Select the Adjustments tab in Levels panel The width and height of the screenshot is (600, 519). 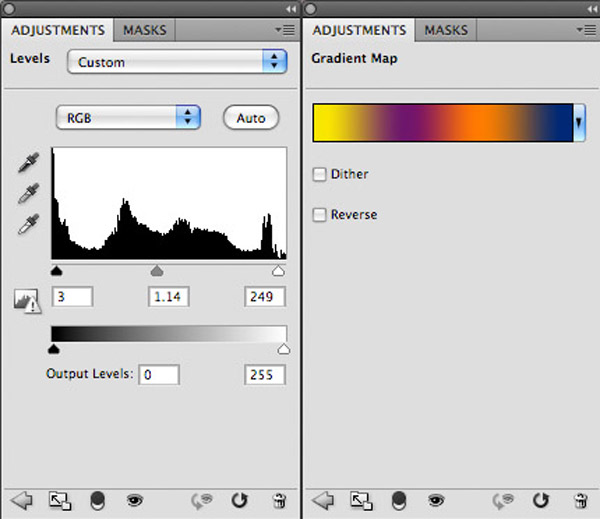(58, 30)
